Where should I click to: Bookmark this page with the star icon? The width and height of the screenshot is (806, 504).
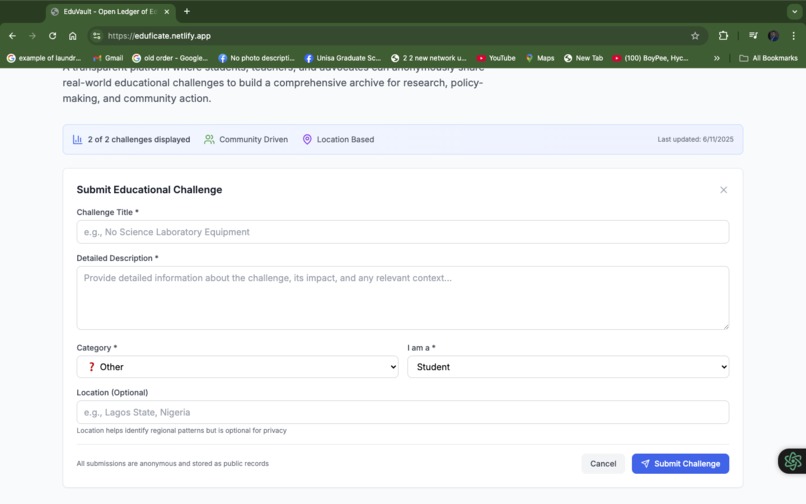(695, 36)
